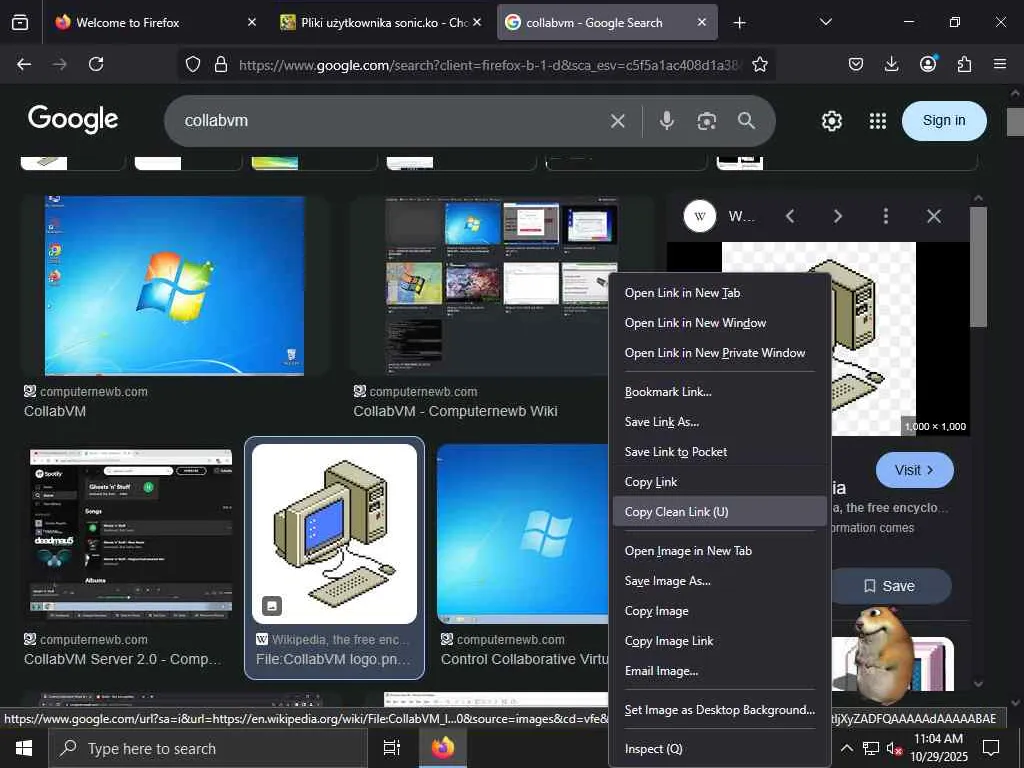Open the extensions puzzle icon
The height and width of the screenshot is (768, 1024).
point(964,64)
